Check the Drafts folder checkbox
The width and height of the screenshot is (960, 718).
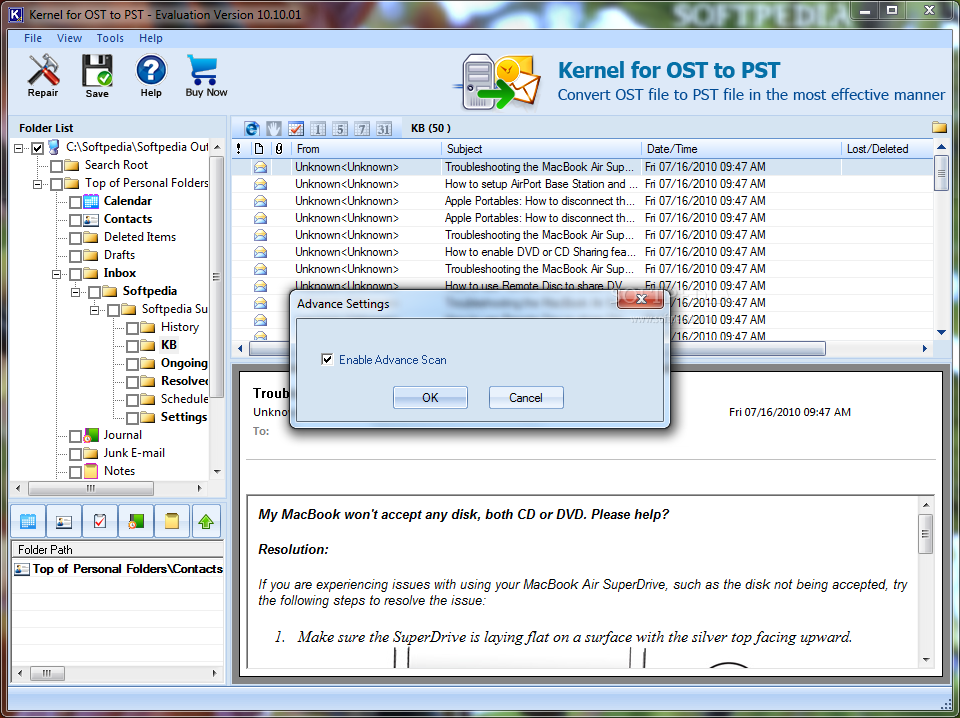point(75,256)
